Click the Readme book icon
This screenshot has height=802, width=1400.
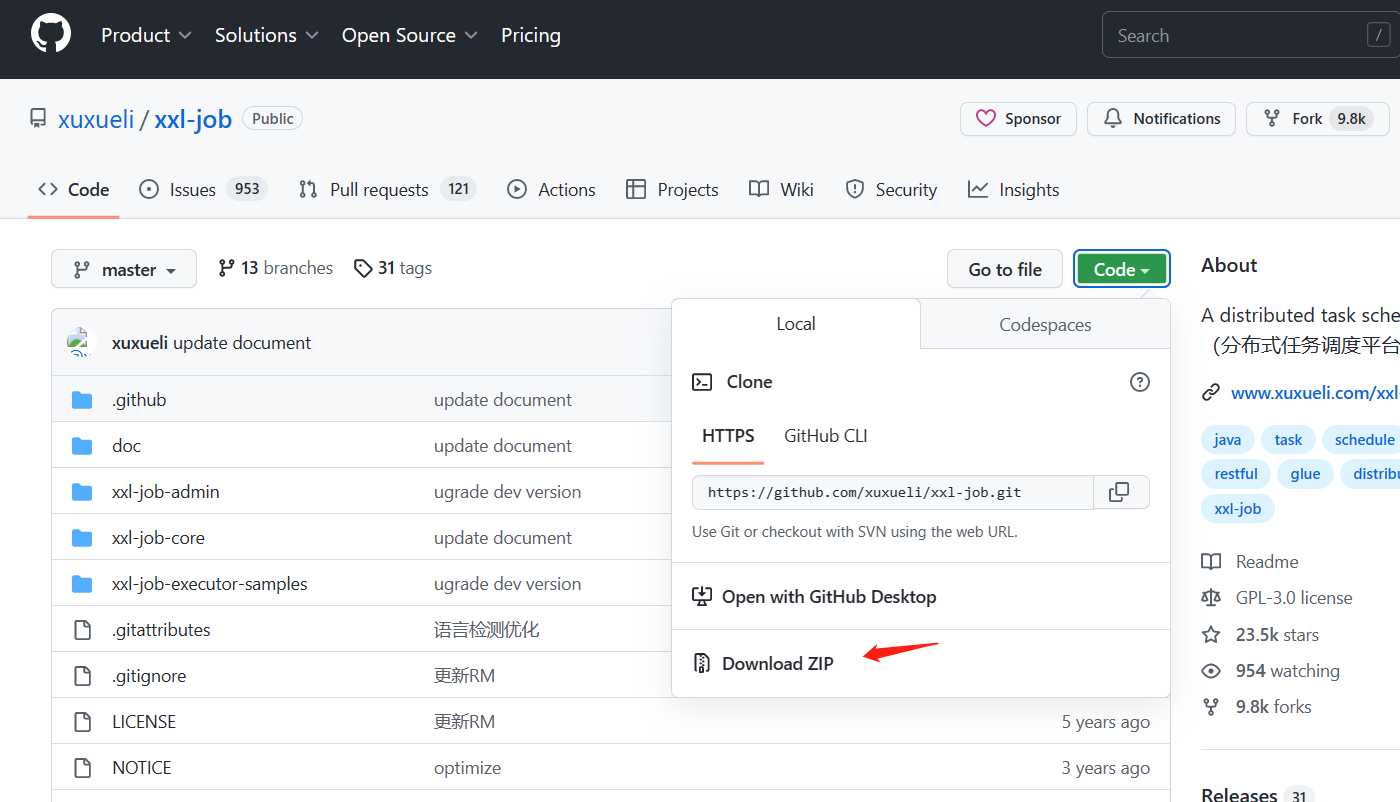point(1211,562)
